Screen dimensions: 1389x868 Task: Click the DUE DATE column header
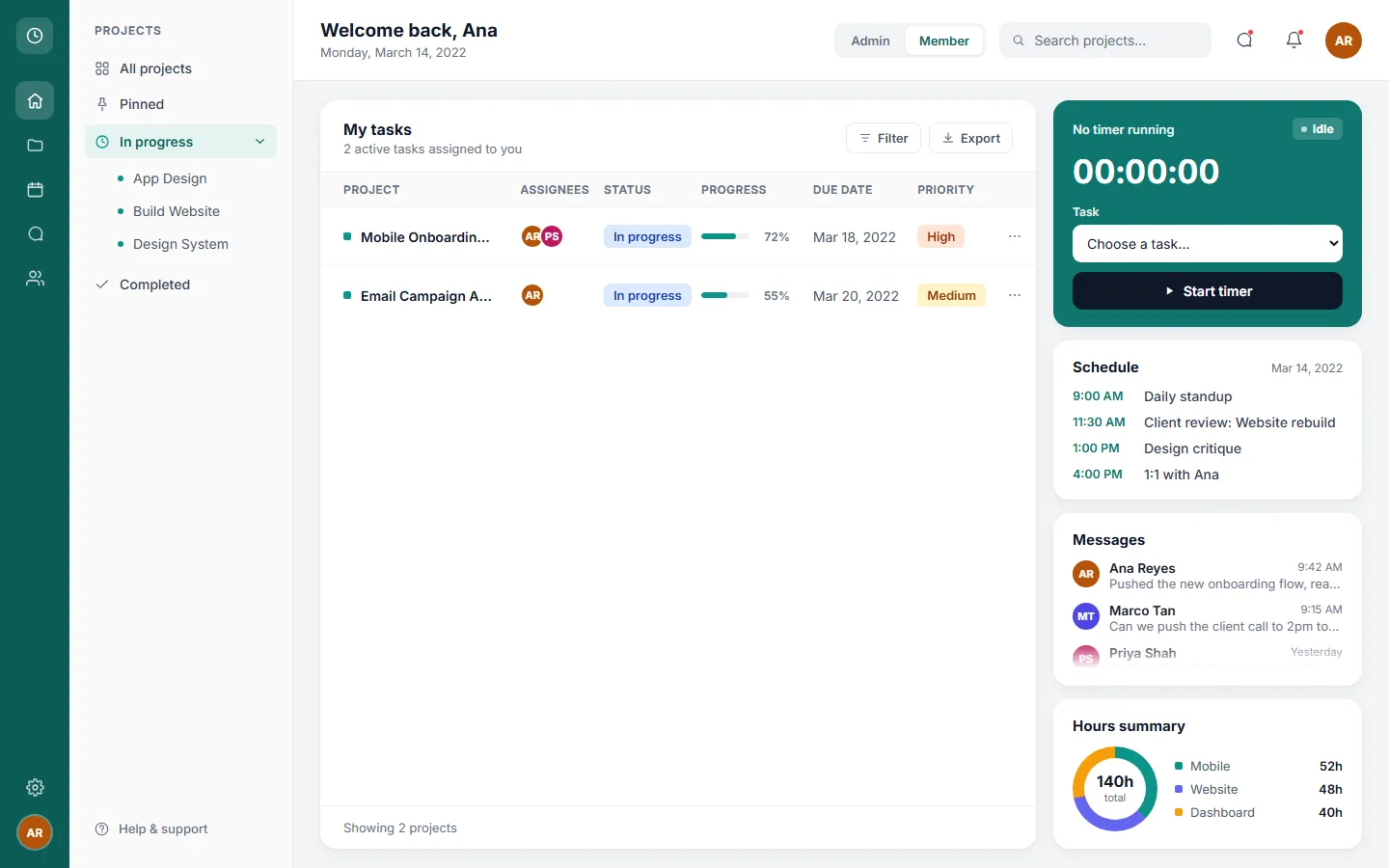[842, 190]
